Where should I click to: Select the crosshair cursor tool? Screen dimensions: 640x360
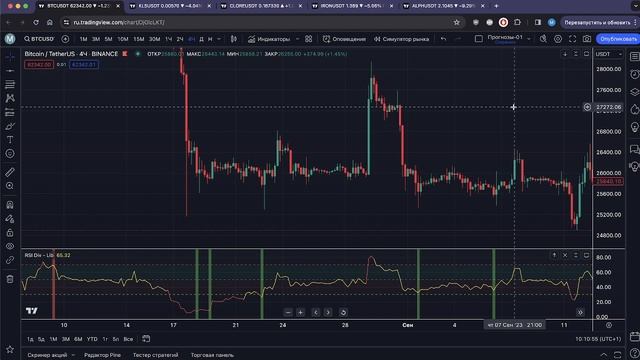pyautogui.click(x=10, y=57)
